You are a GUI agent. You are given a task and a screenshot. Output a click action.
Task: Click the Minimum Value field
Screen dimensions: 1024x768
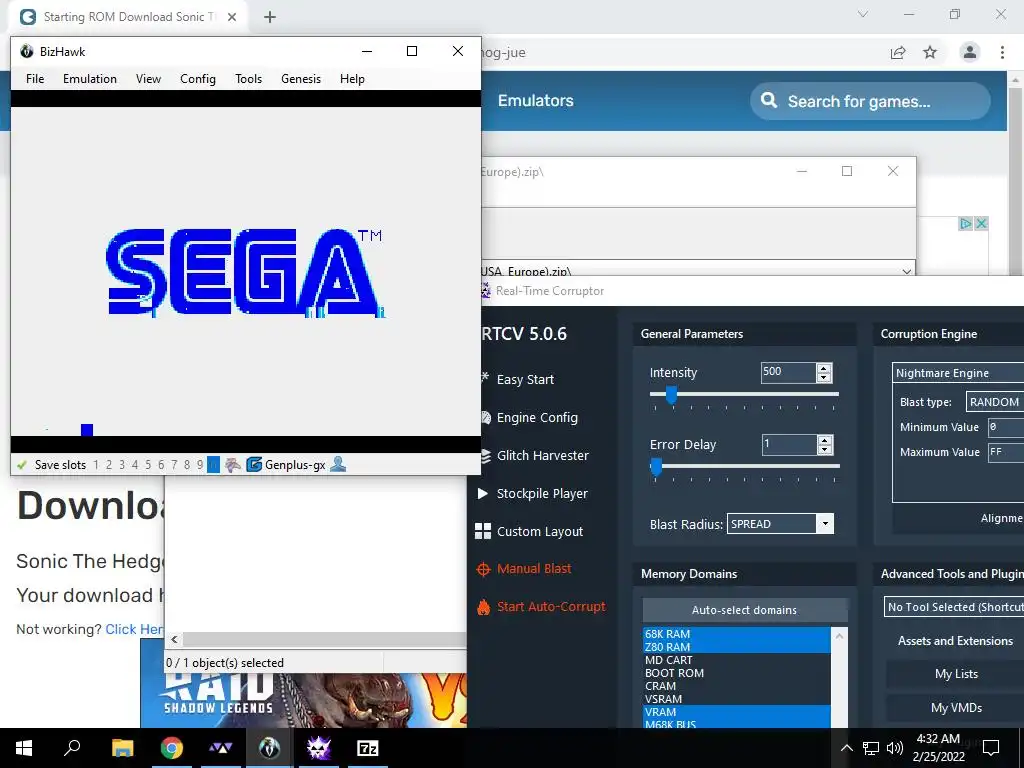(x=1006, y=427)
